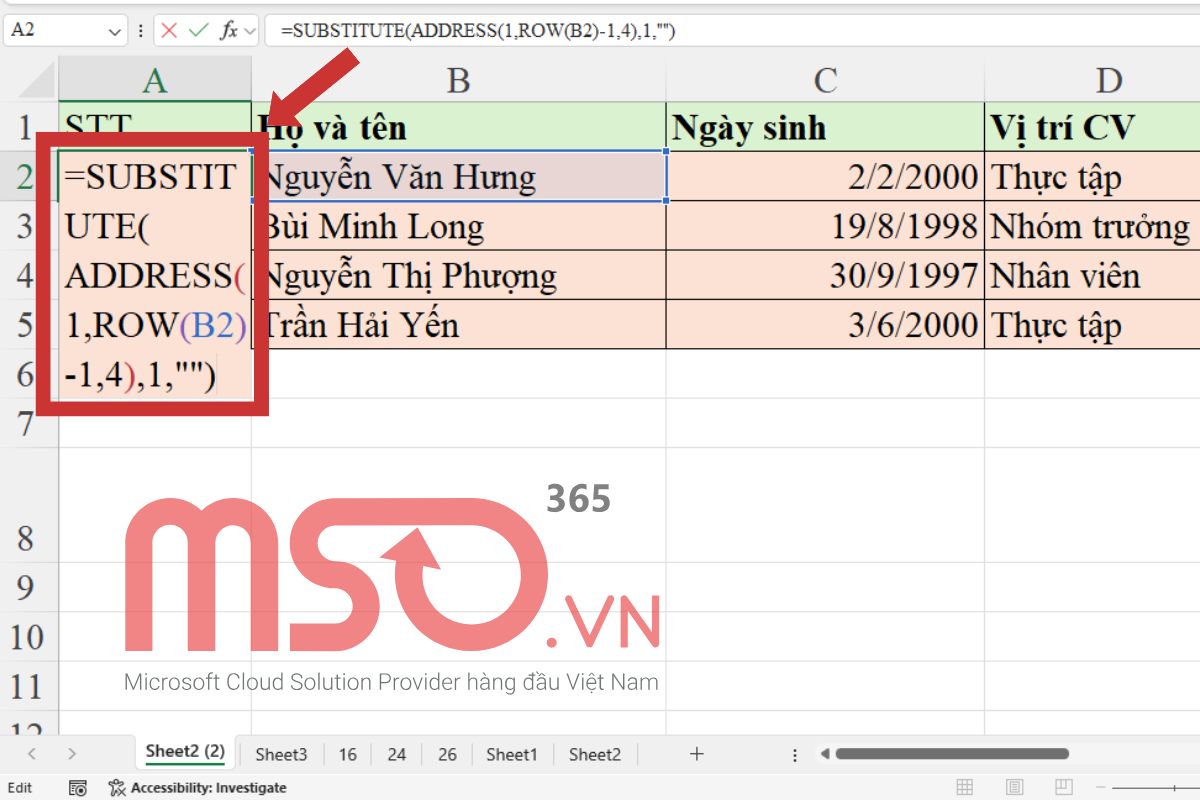The height and width of the screenshot is (800, 1200).
Task: Click cell 'Nhóm trưởng'
Action: pos(1092,226)
